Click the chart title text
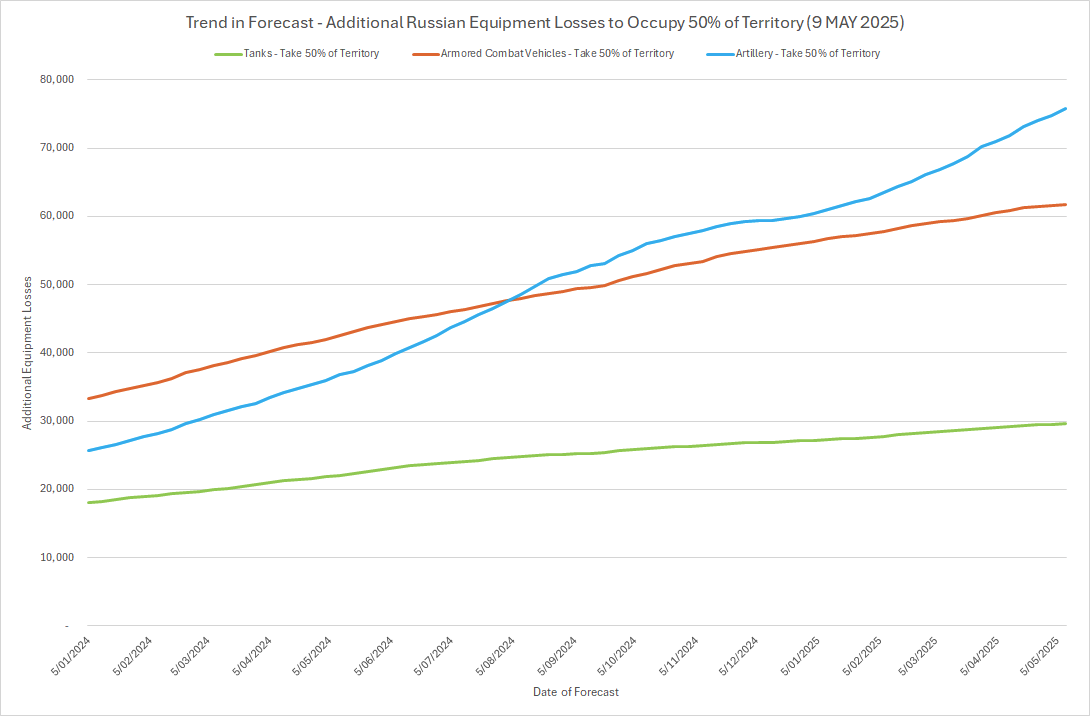Screen dimensions: 1090x716 (x=545, y=22)
